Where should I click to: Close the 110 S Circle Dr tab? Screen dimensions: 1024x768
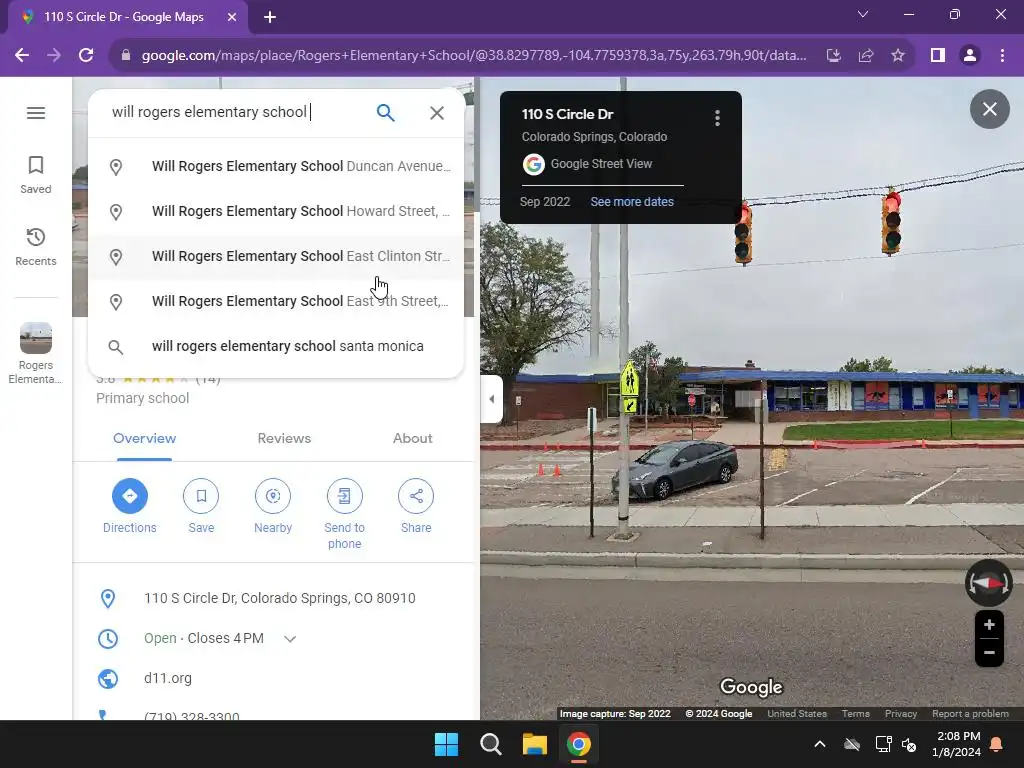coord(232,18)
